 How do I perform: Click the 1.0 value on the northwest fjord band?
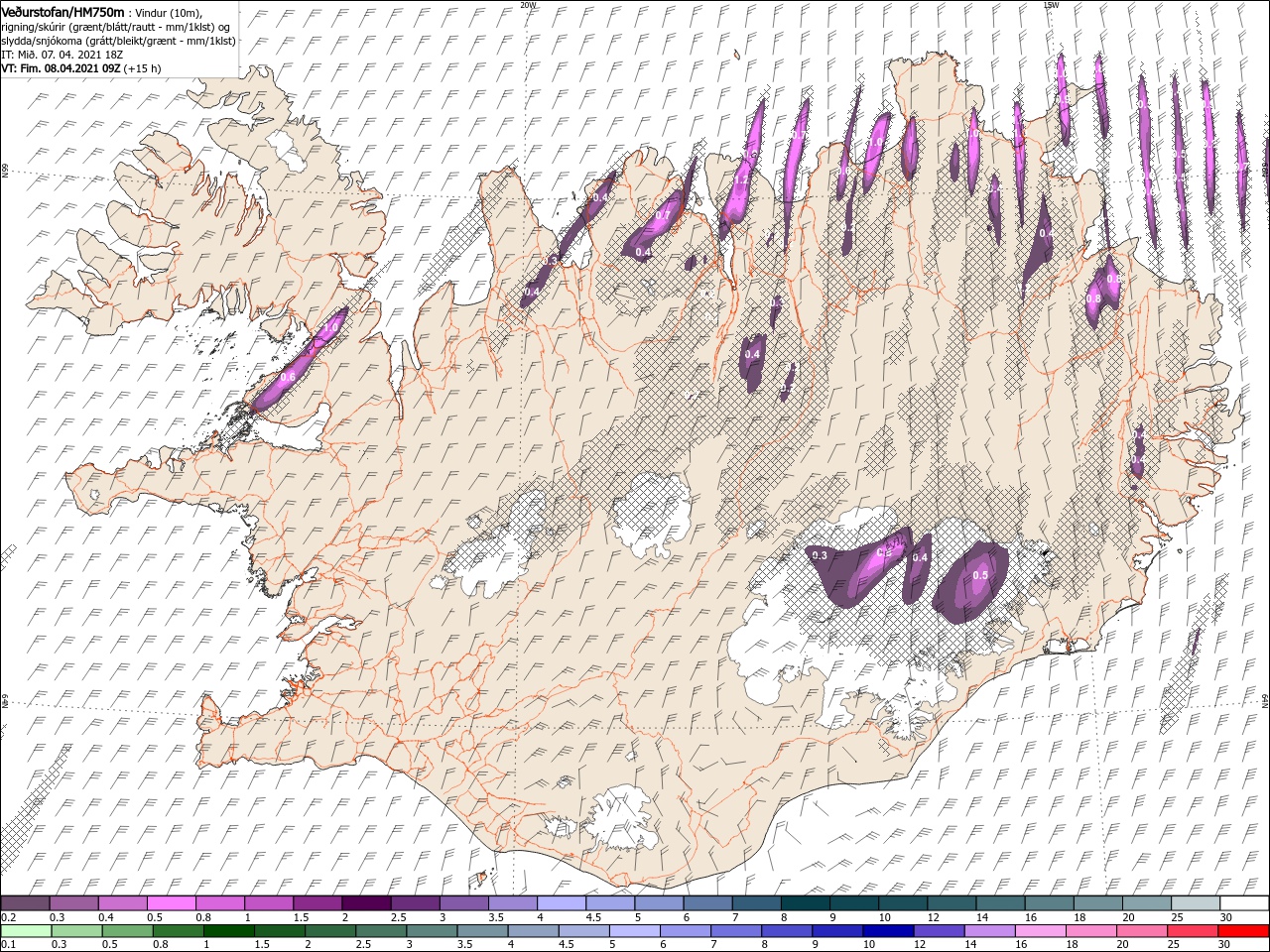(333, 325)
